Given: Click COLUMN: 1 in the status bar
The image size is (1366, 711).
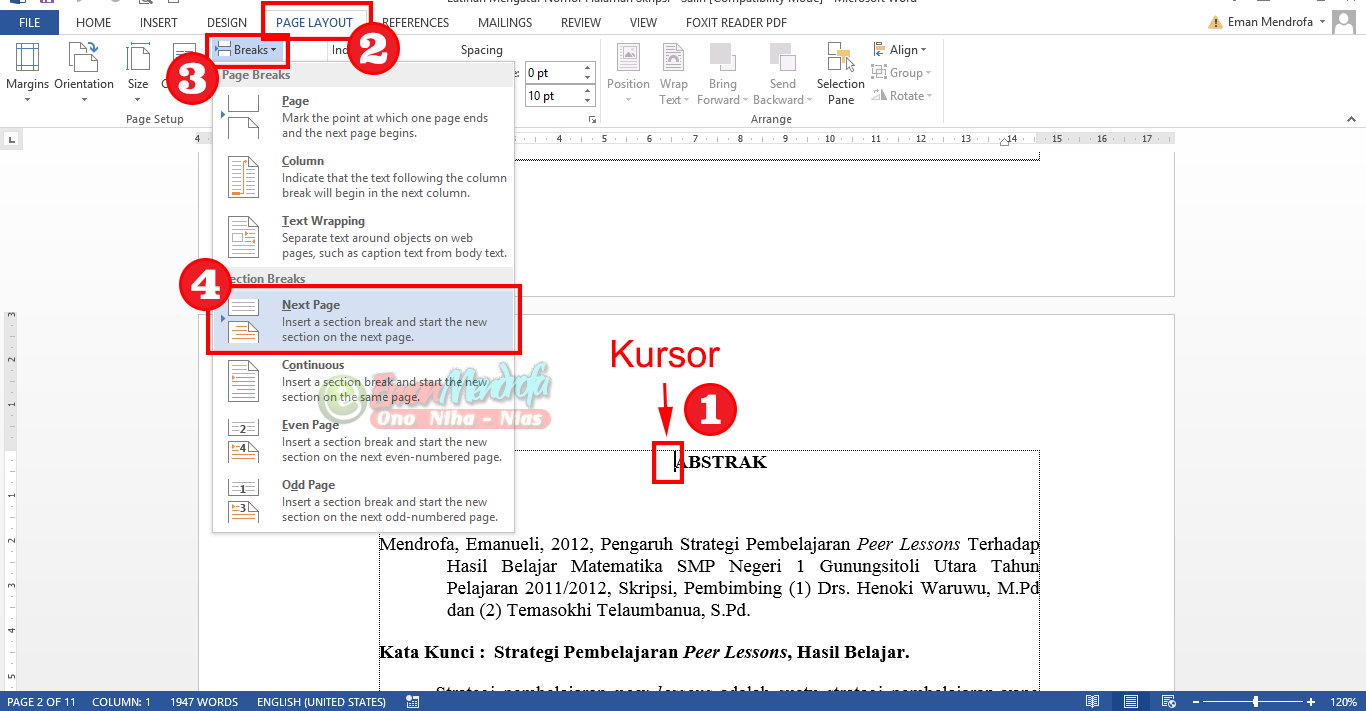Looking at the screenshot, I should pos(121,702).
